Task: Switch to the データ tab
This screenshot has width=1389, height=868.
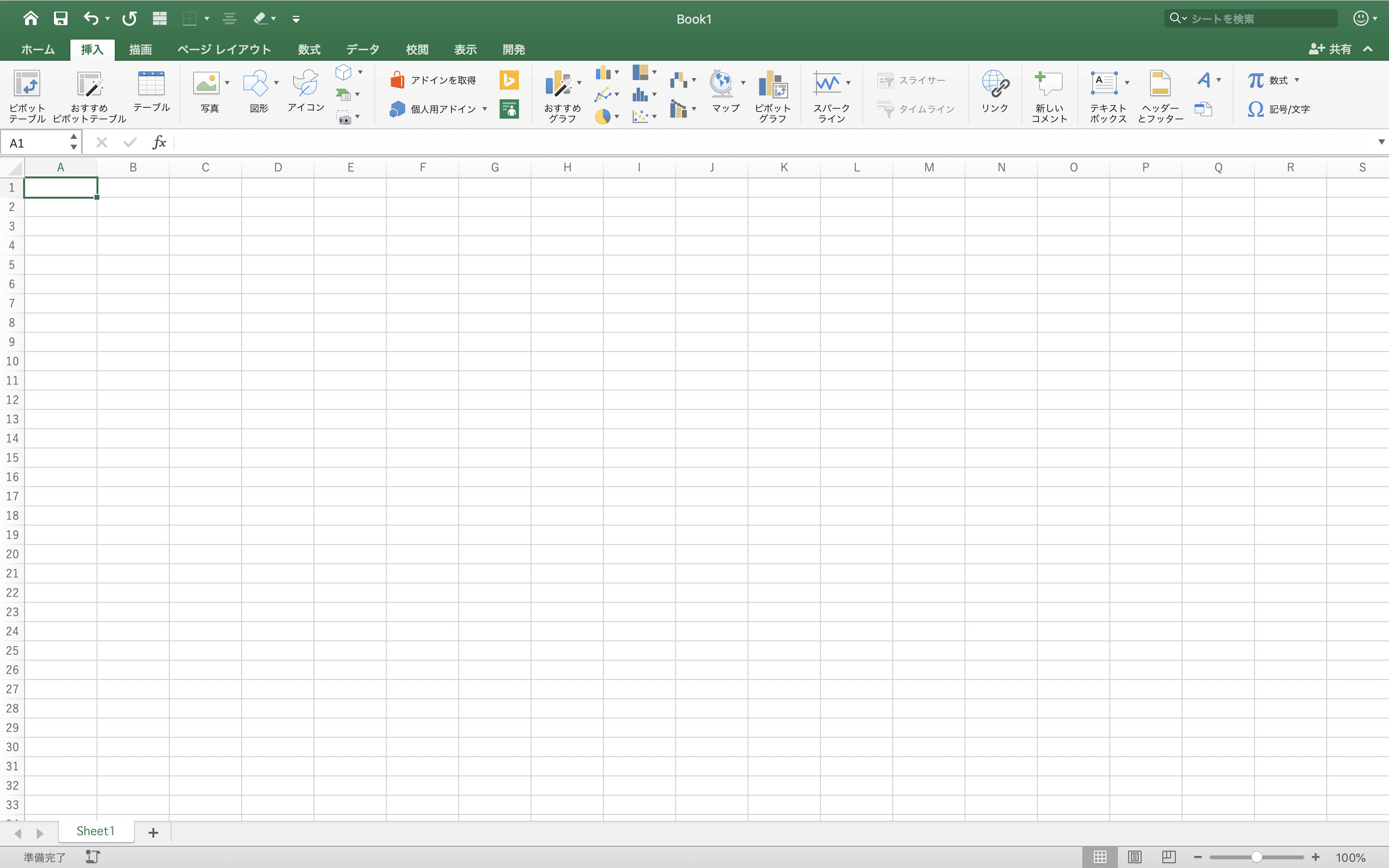Action: 362,50
